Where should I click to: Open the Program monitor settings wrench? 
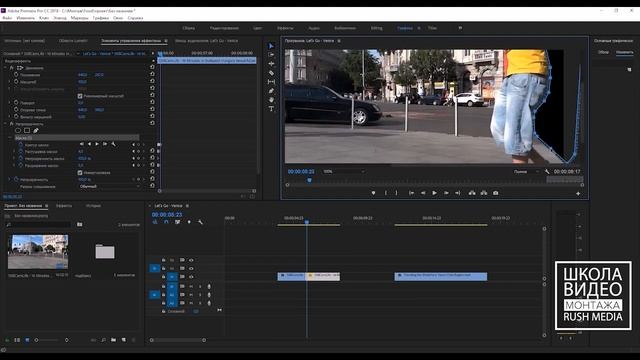pos(547,172)
